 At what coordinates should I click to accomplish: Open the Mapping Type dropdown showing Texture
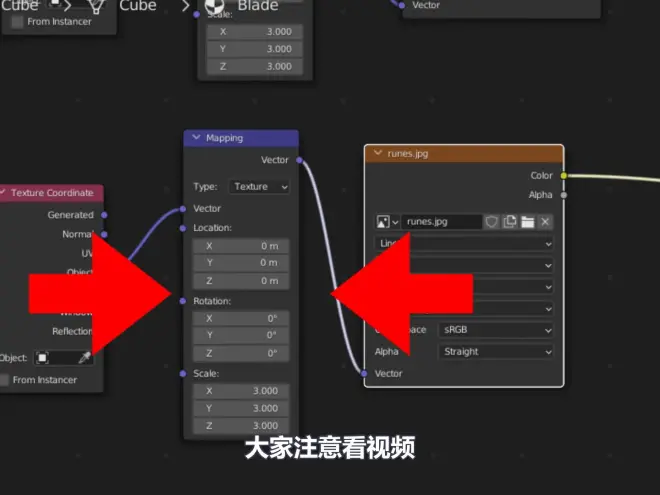(x=259, y=186)
